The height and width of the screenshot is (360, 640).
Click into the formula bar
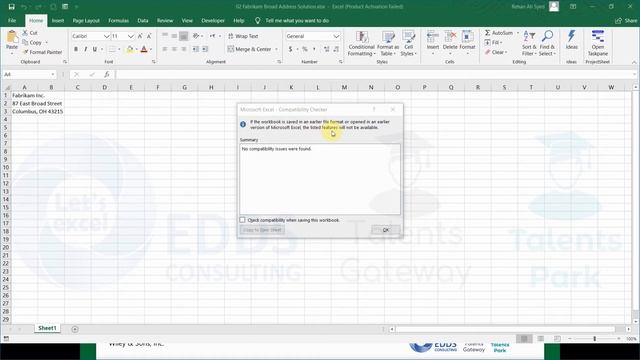click(373, 74)
